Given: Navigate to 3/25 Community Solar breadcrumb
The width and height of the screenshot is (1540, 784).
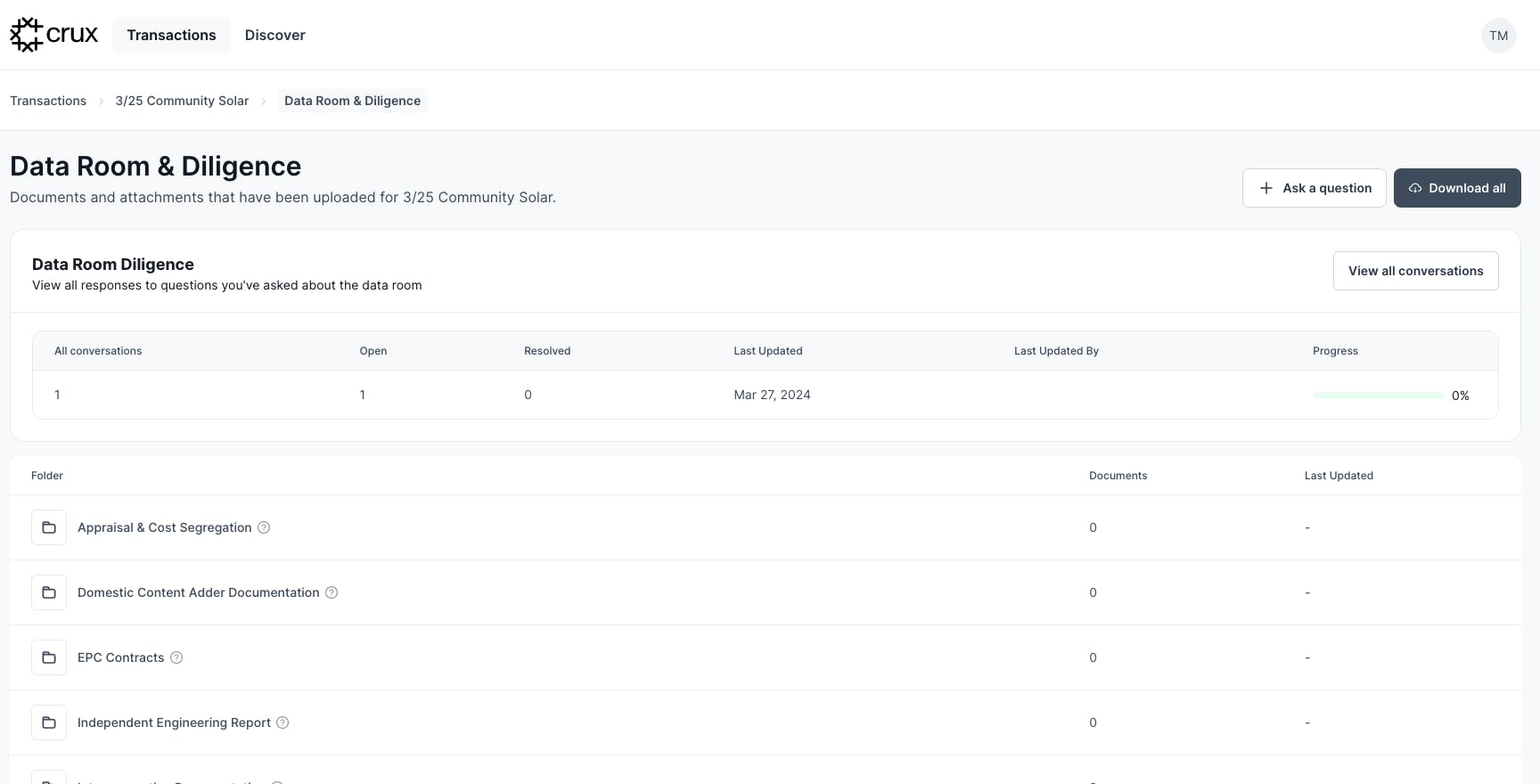Looking at the screenshot, I should tap(182, 101).
